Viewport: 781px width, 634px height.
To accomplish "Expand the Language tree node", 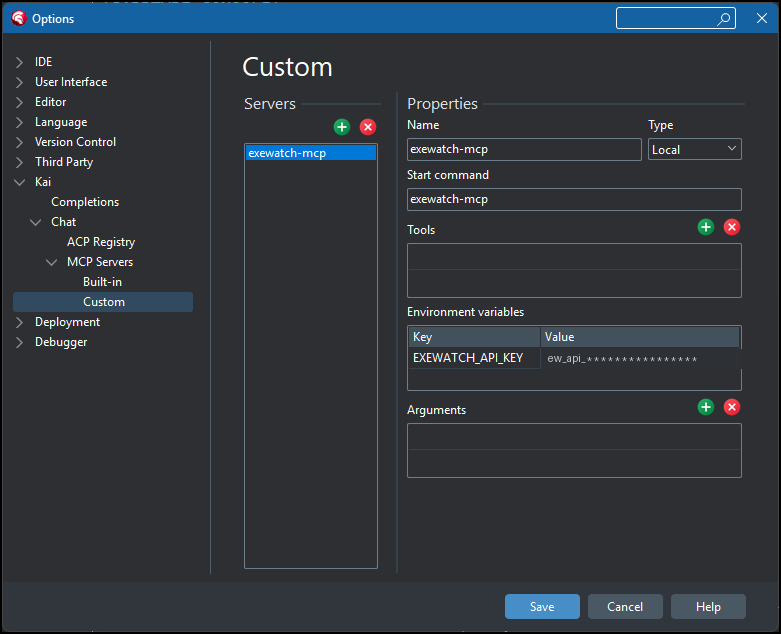I will click(19, 122).
